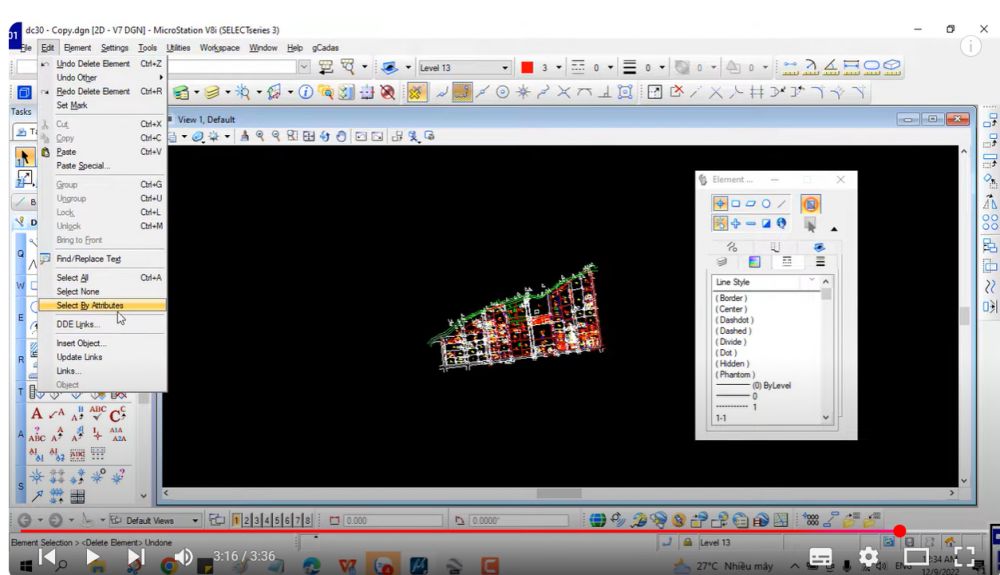
Task: Toggle the Disable Handles button
Action: (x=810, y=204)
